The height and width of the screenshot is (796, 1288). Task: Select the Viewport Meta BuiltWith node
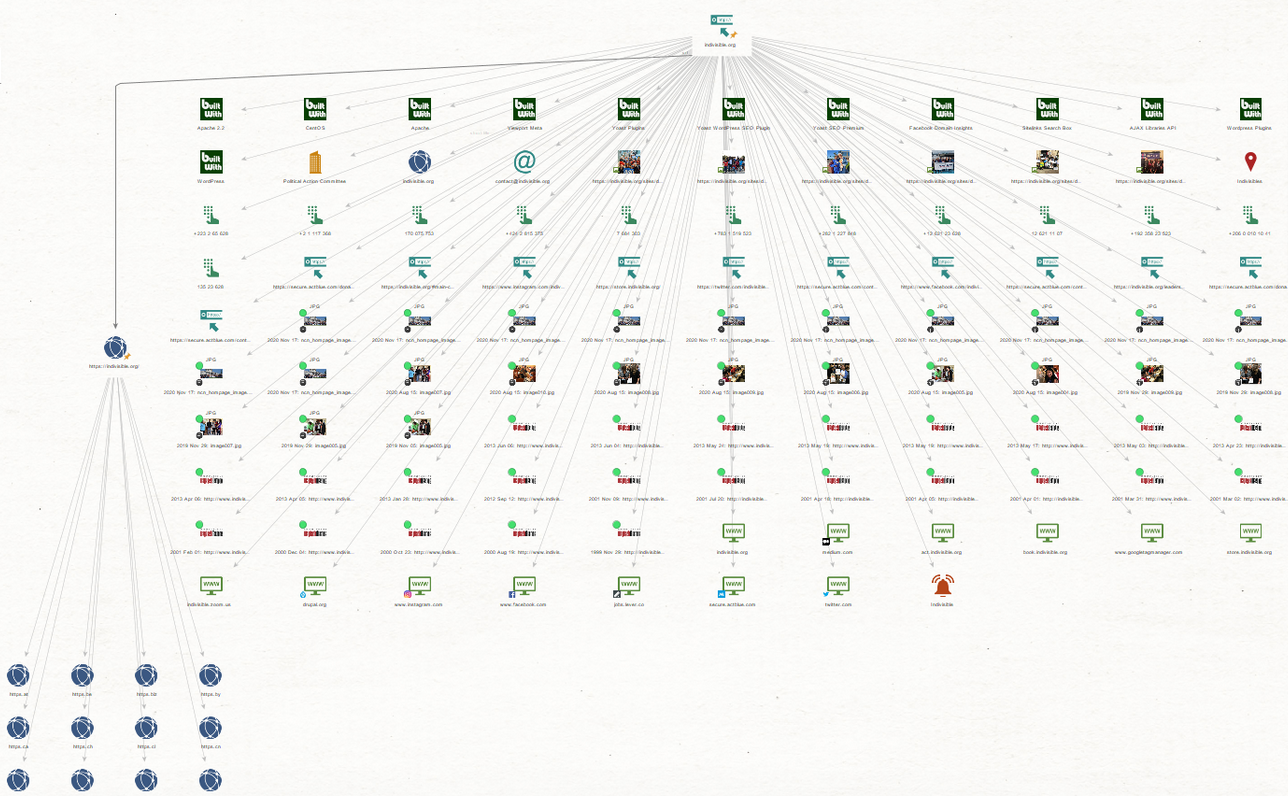pos(524,109)
